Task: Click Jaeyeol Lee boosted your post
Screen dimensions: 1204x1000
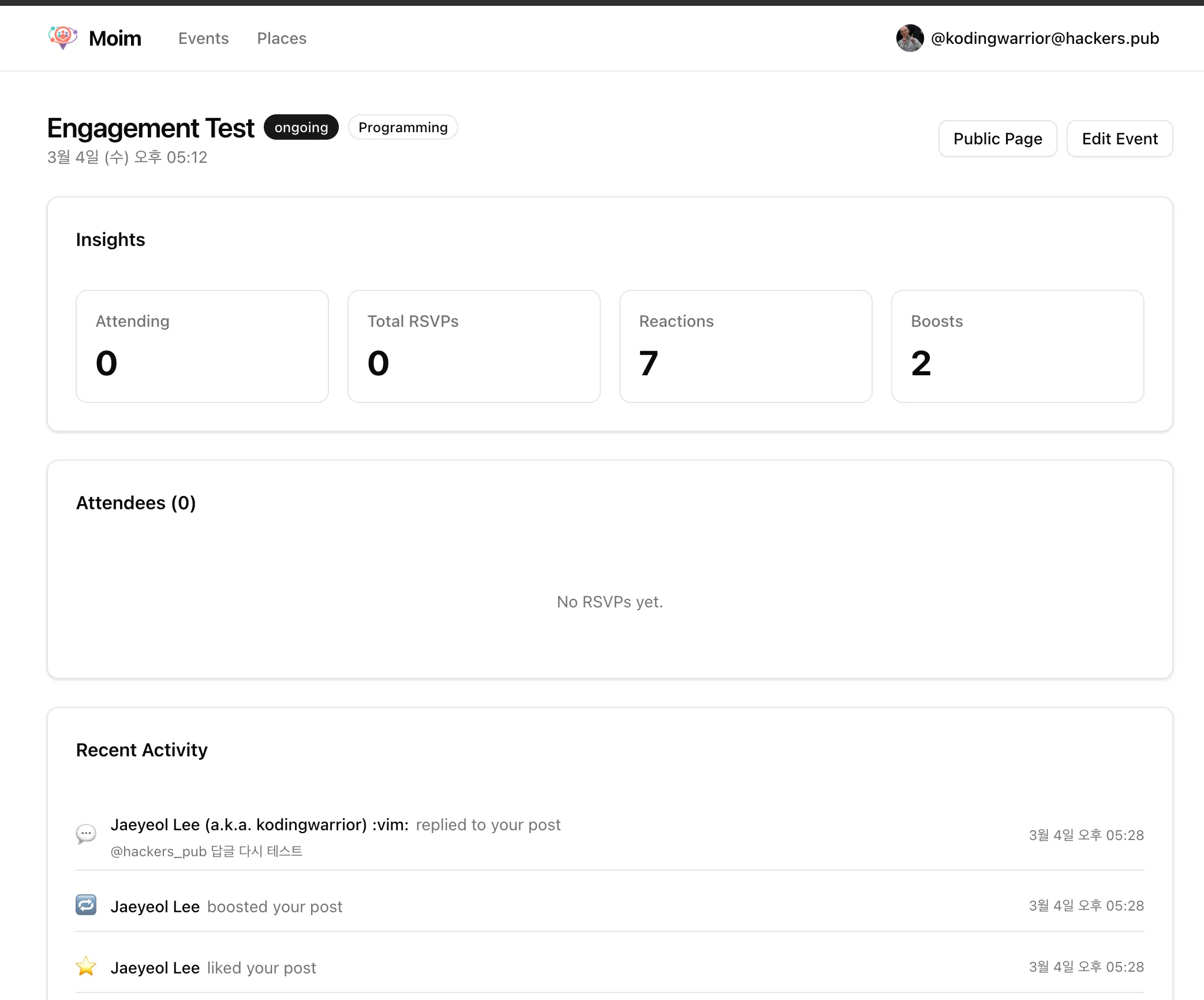Action: 226,906
